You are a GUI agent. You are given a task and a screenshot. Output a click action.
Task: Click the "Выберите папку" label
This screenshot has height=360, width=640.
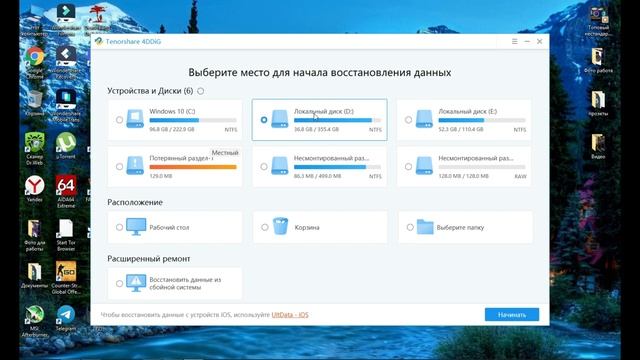(460, 227)
